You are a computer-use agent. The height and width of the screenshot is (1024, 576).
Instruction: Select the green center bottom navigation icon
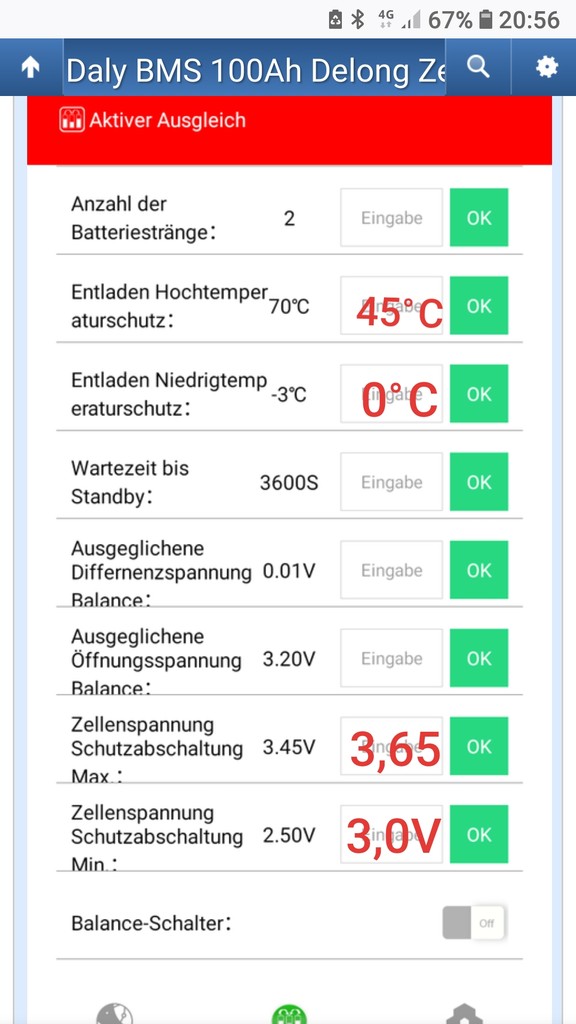pos(289,1014)
